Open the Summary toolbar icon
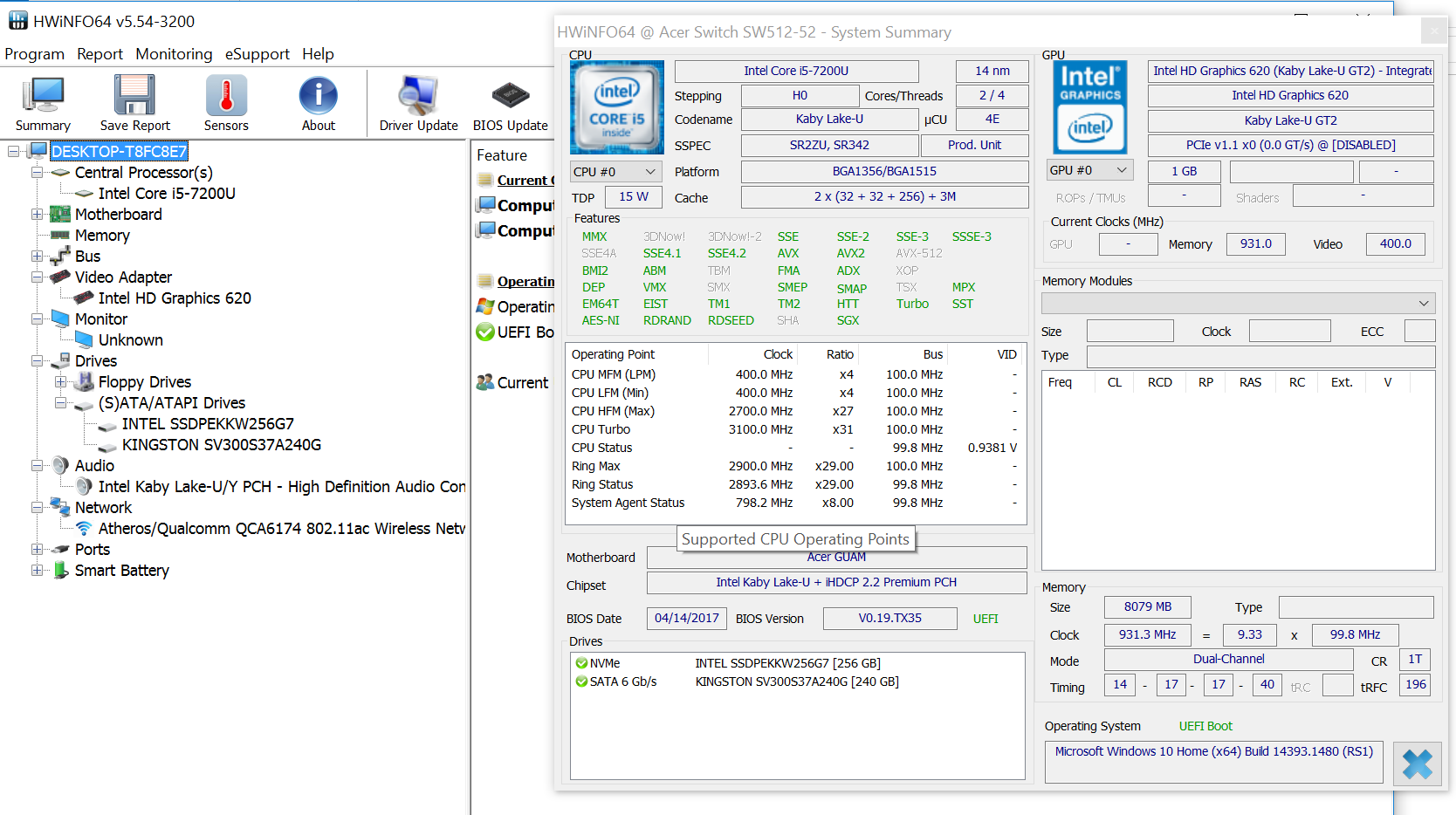Screen dimensions: 1456x815 43,96
